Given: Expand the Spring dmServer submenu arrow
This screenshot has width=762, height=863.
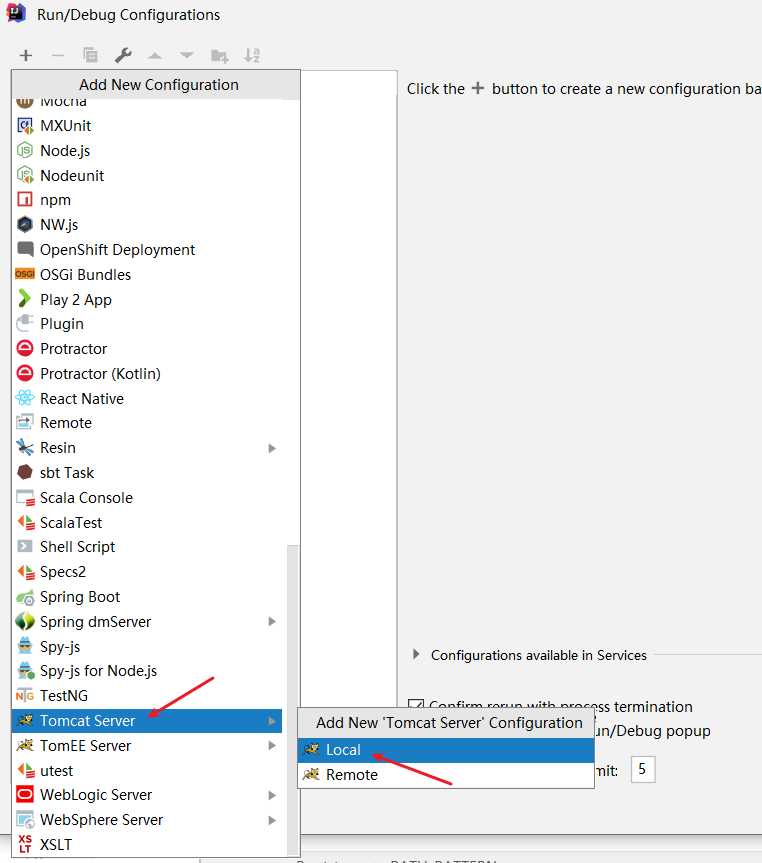Looking at the screenshot, I should click(x=271, y=621).
